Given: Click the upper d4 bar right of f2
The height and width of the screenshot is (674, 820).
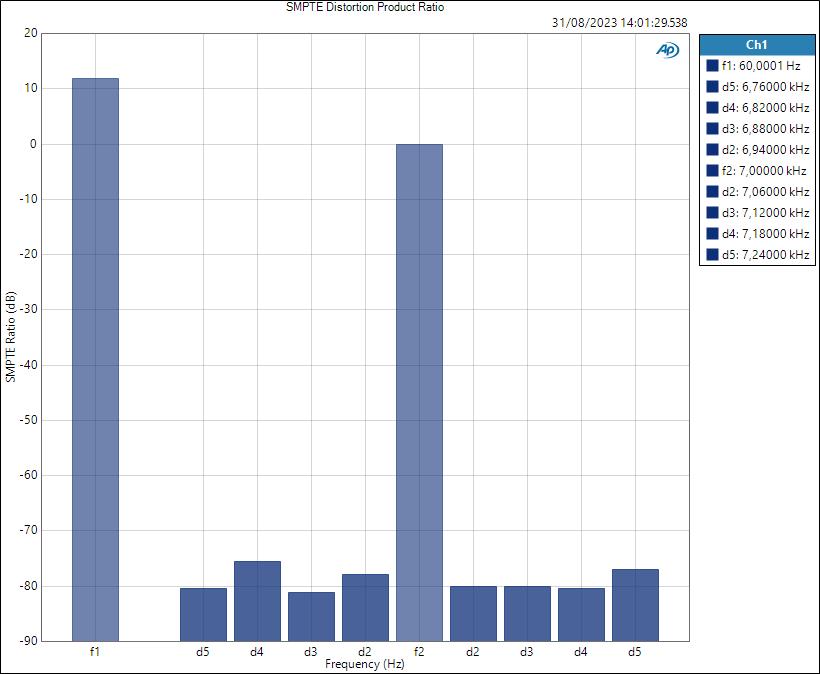Looking at the screenshot, I should click(x=582, y=614).
